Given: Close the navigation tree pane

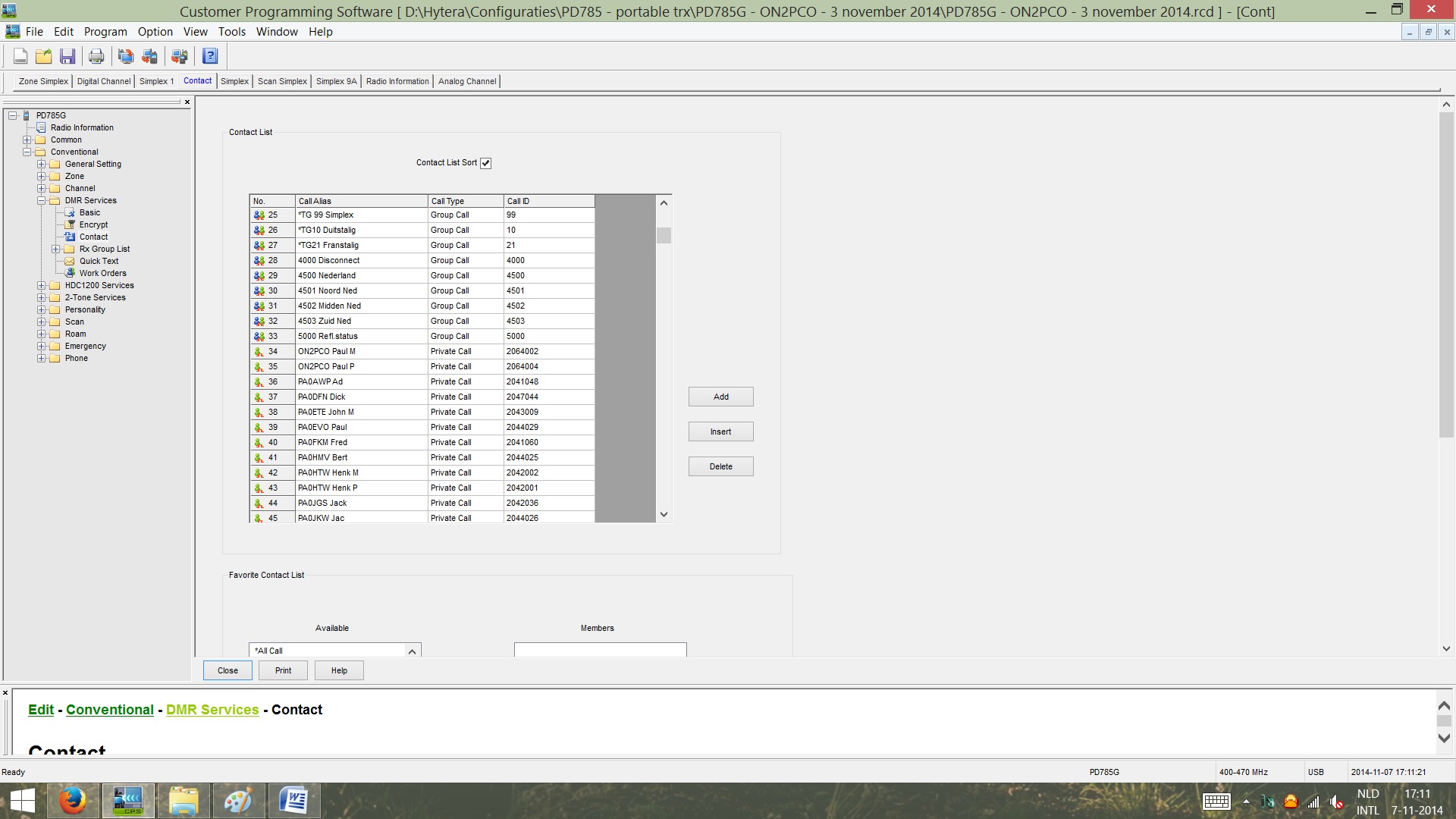Looking at the screenshot, I should [x=187, y=102].
